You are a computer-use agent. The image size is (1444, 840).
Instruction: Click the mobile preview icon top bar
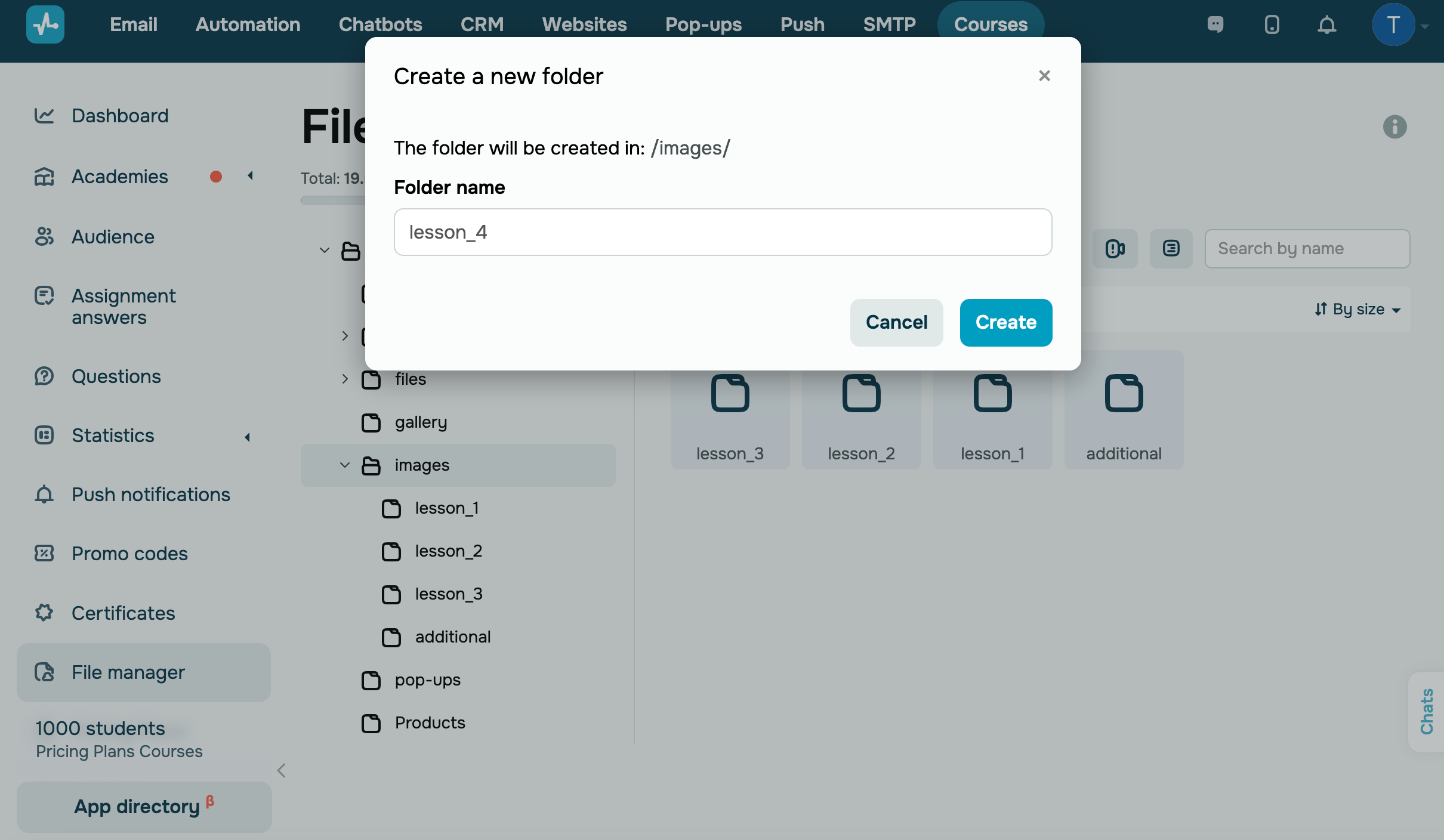(x=1270, y=24)
